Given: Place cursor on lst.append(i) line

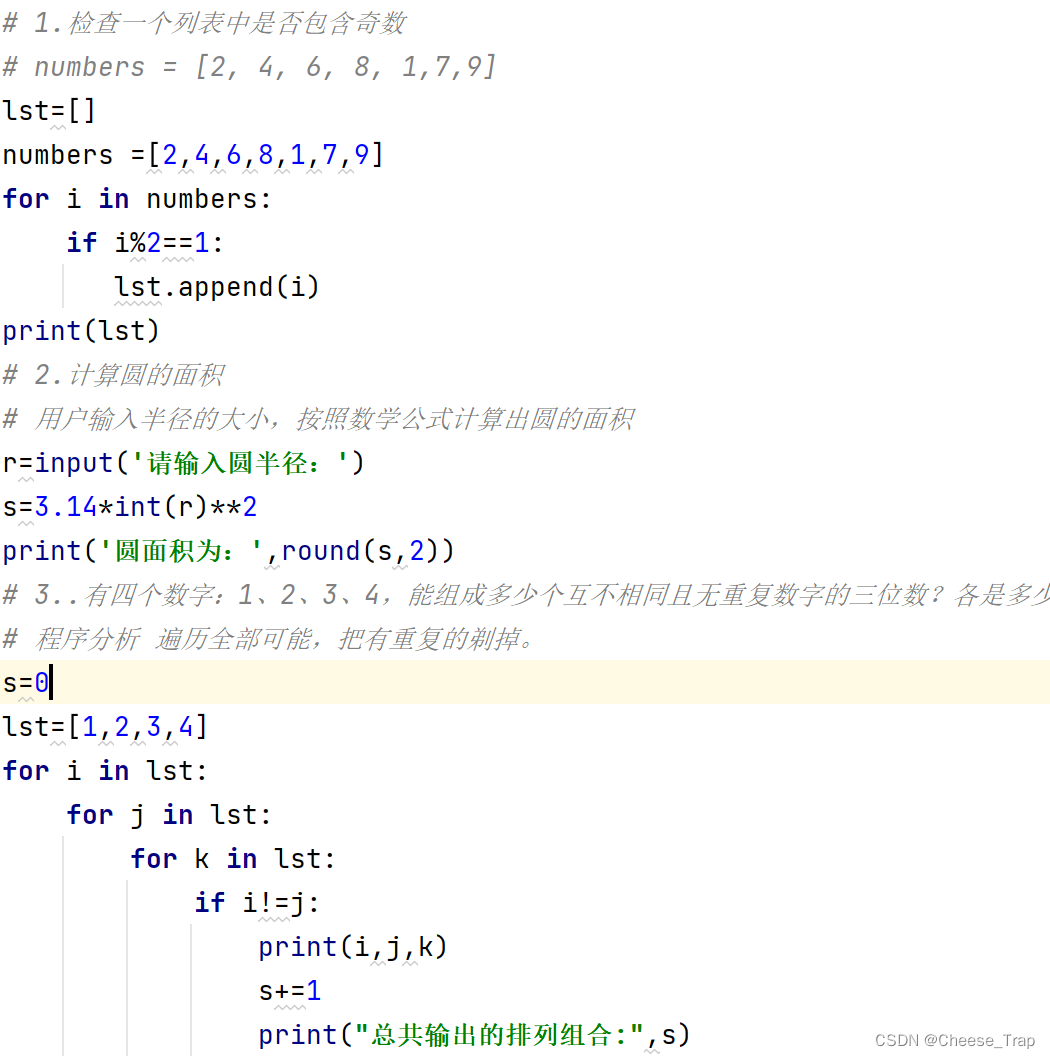Looking at the screenshot, I should [216, 287].
